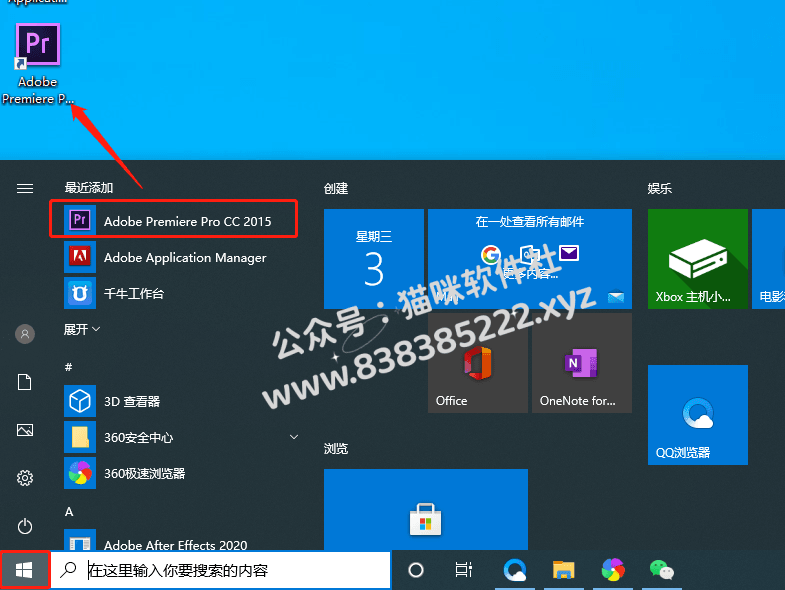
Task: Open Adobe Premiere Pro desktop shortcut
Action: coord(38,64)
